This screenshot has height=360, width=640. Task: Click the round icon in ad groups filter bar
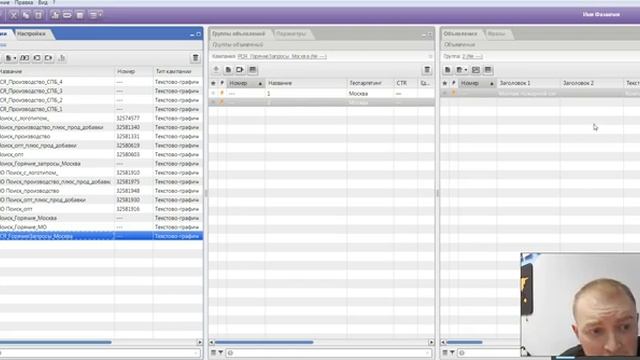click(x=231, y=353)
